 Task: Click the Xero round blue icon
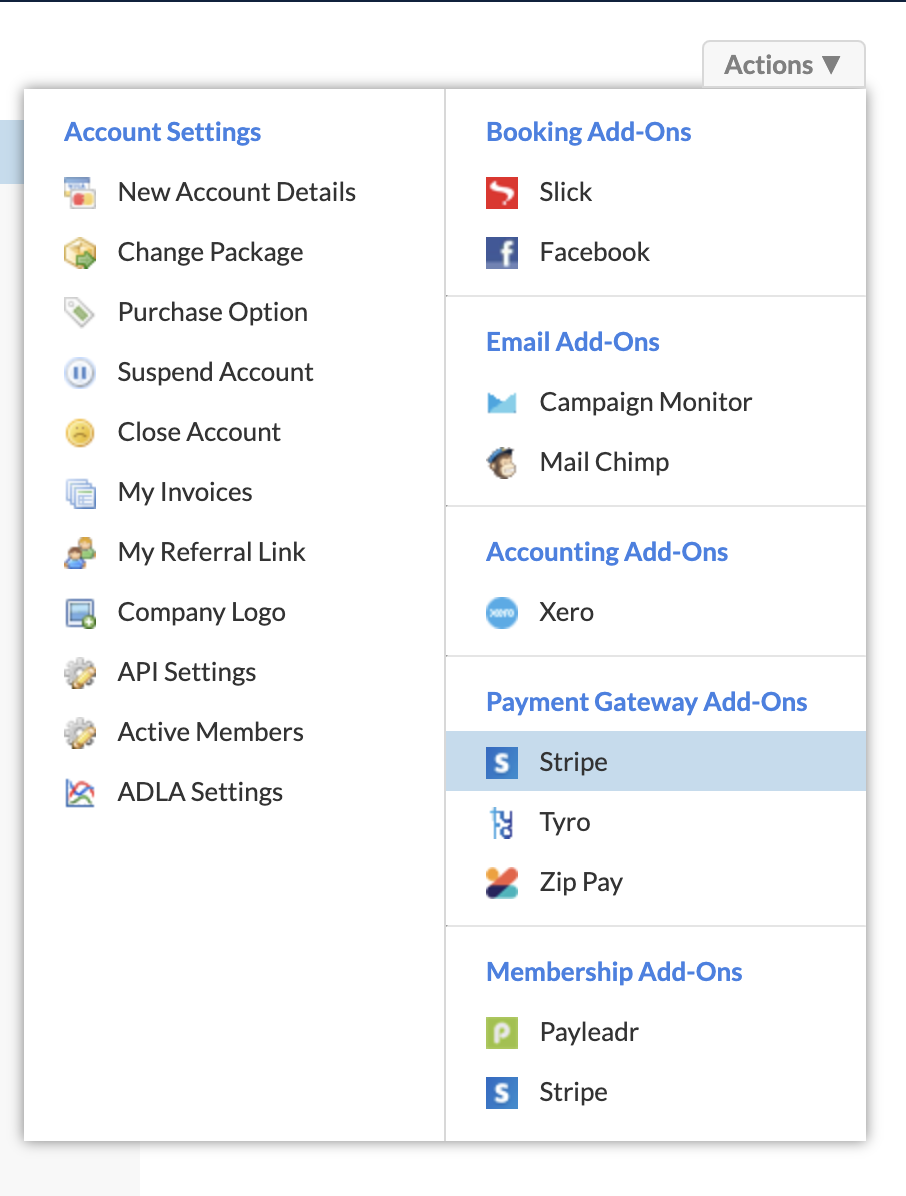click(x=502, y=612)
